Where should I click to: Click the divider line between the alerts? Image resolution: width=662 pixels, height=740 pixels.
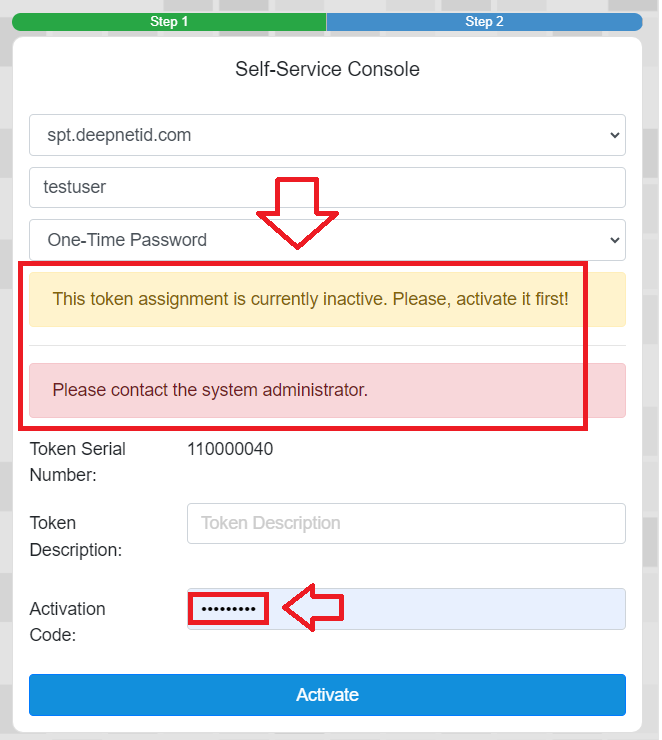(327, 345)
